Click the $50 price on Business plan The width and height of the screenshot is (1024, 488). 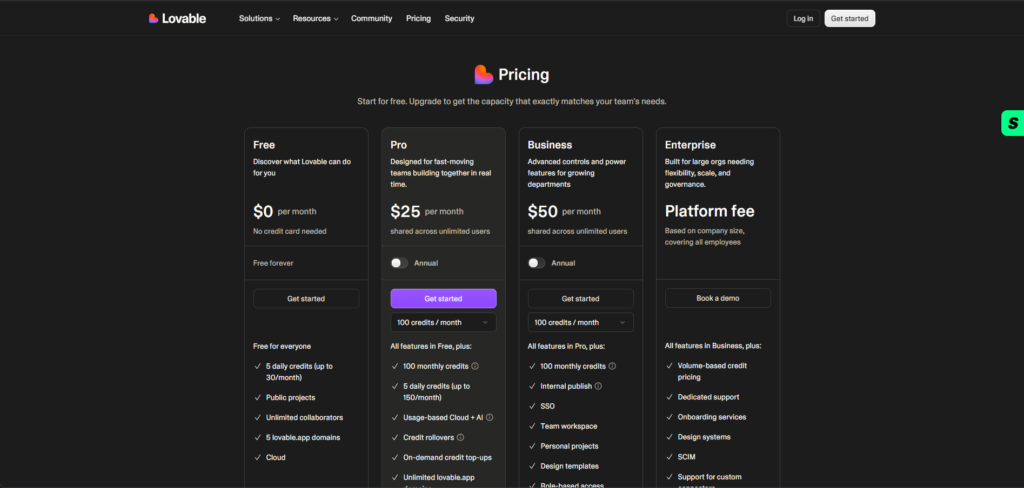(543, 212)
